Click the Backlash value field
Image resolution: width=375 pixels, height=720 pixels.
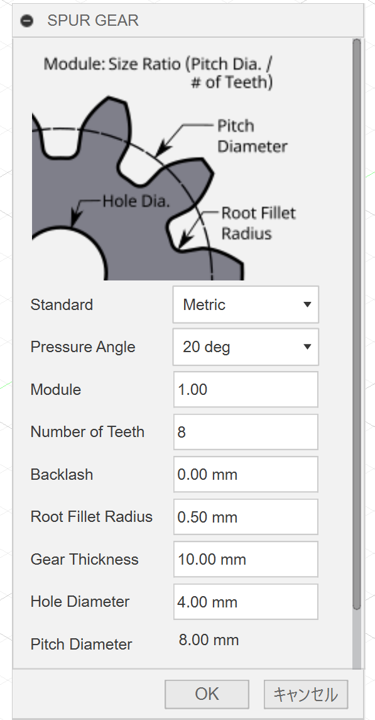246,474
